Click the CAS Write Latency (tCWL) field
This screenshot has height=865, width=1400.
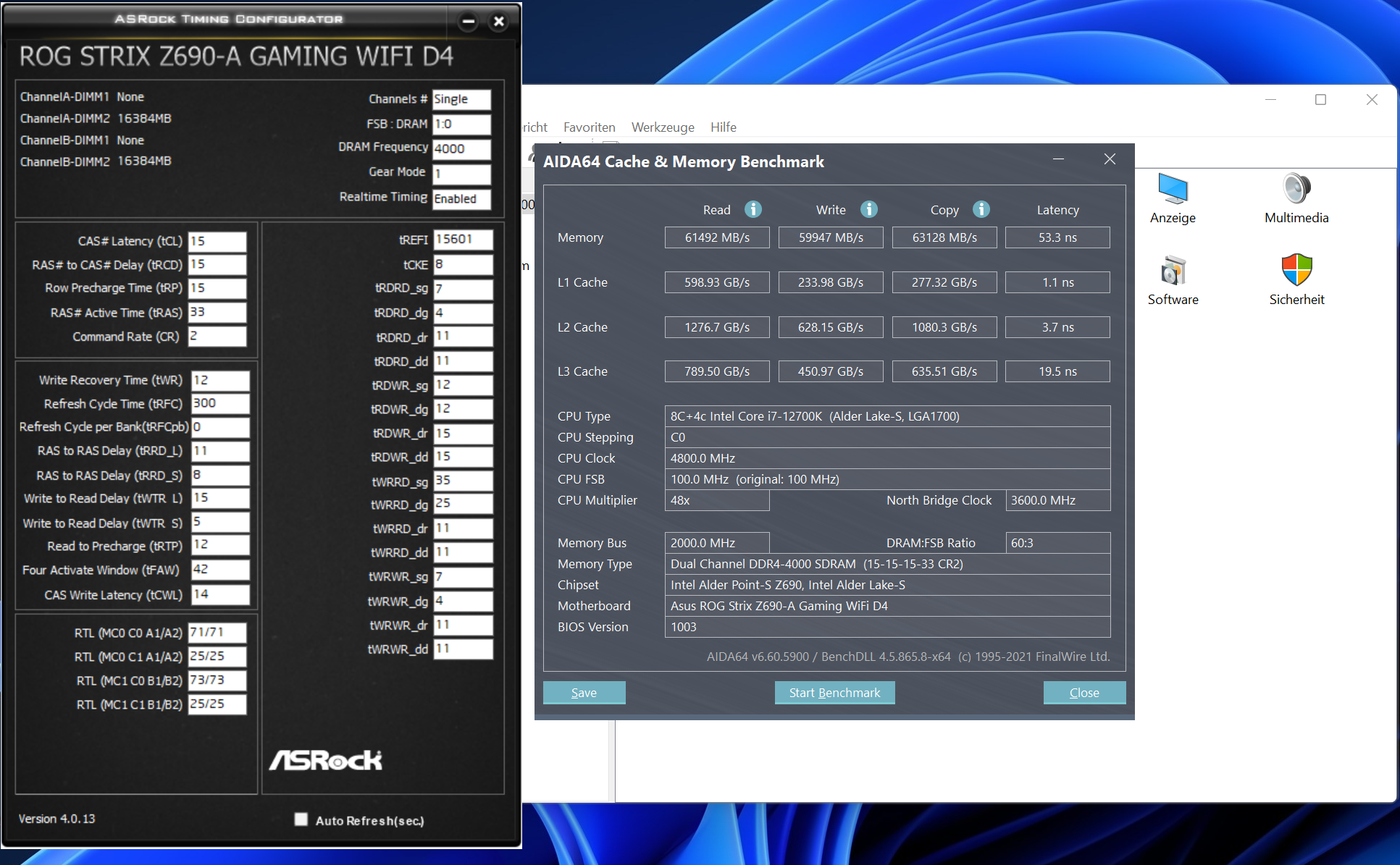(220, 594)
